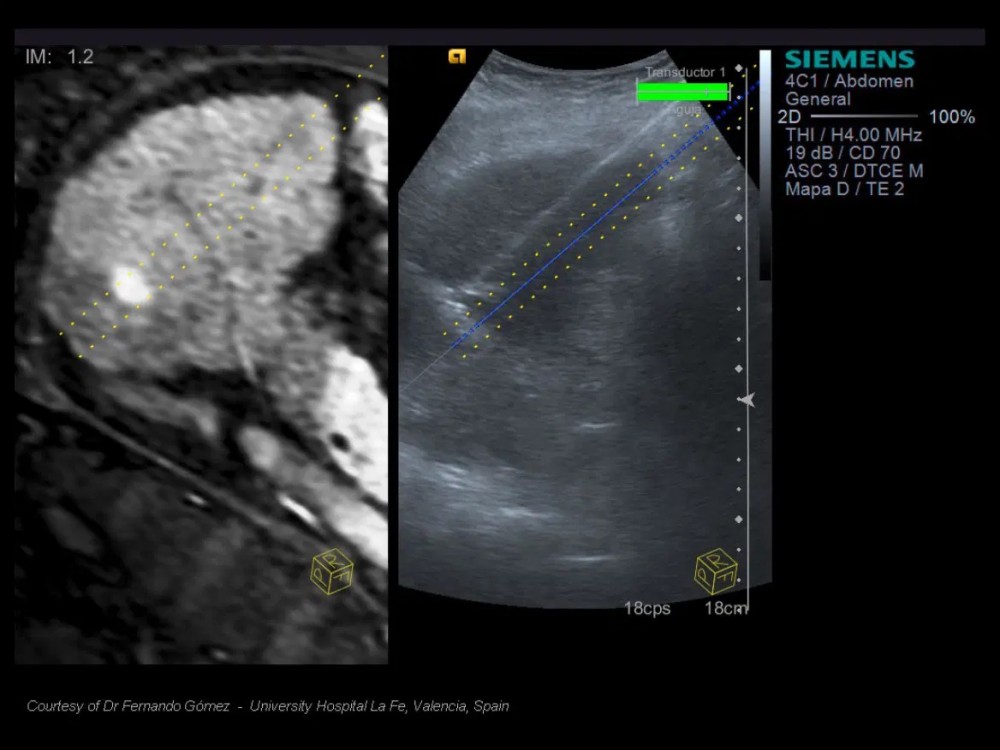The width and height of the screenshot is (1000, 750).
Task: Click orientation cube on the MRI image
Action: click(x=331, y=573)
